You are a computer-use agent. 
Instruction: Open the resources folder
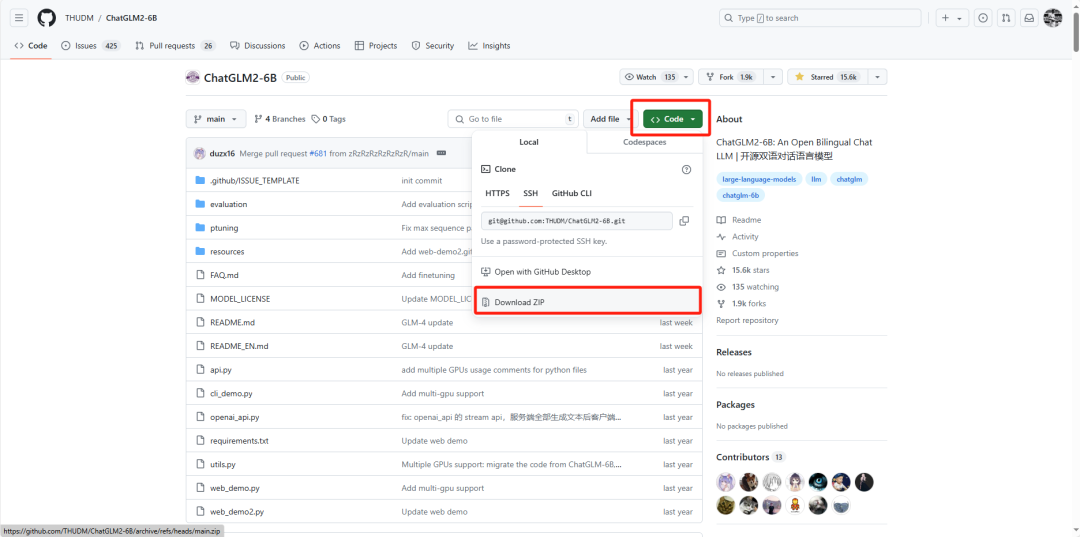(x=227, y=252)
